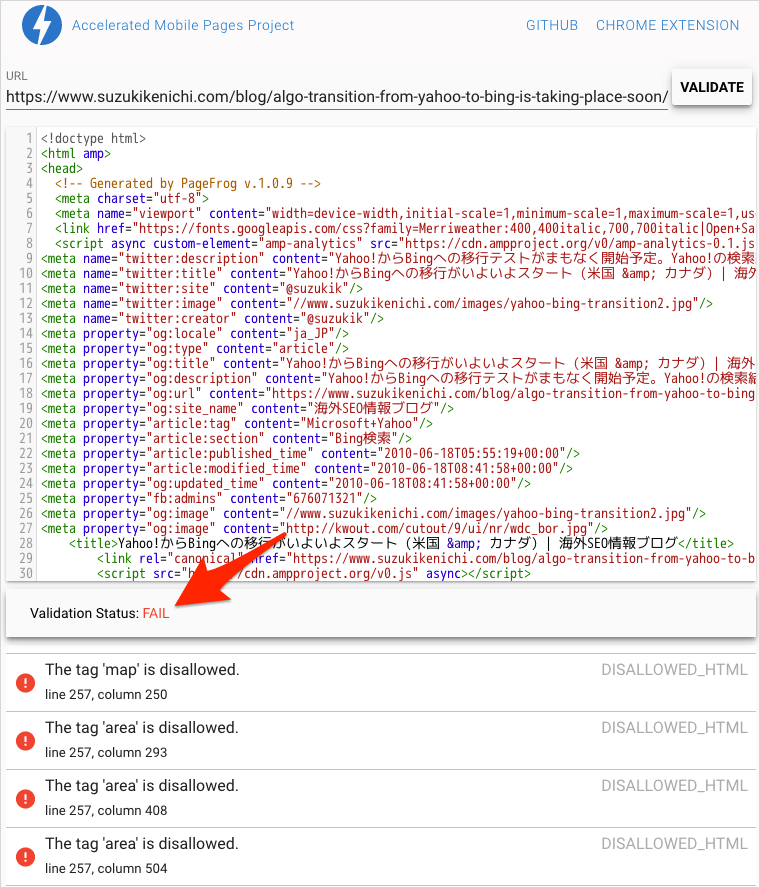Viewport: 760px width, 888px height.
Task: Click error icon at line 257, column 504
Action: click(x=25, y=856)
